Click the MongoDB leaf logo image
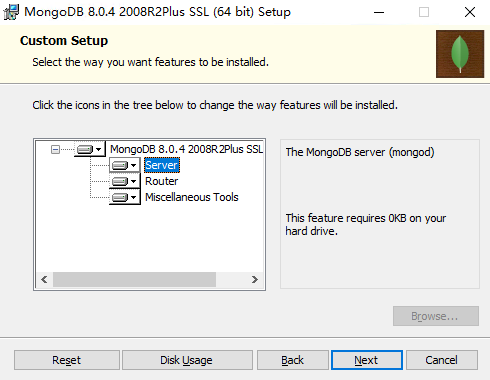 pos(460,54)
